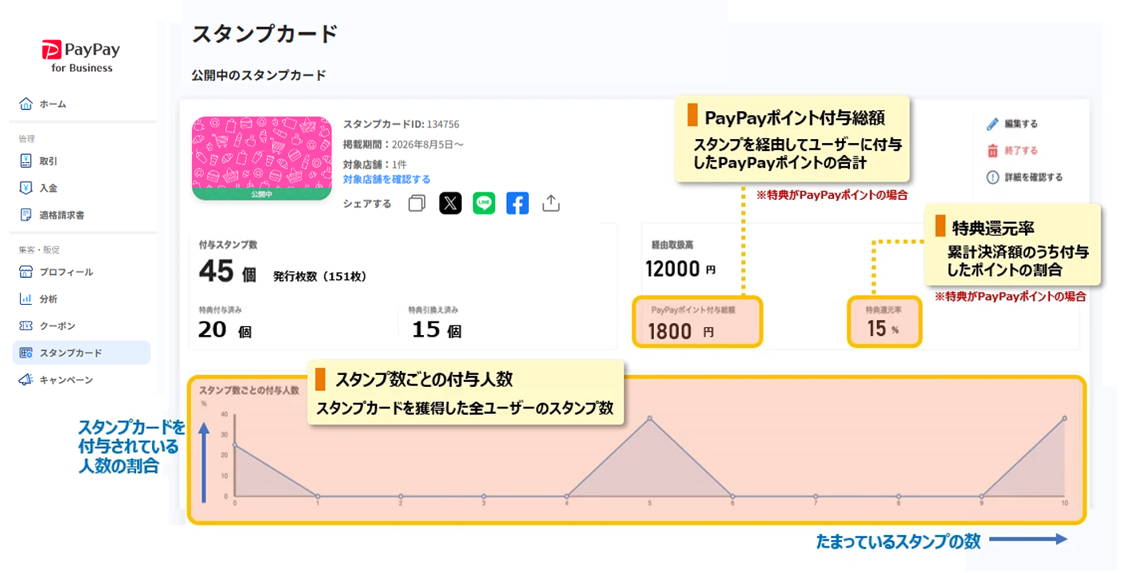Image resolution: width=1129 pixels, height=573 pixels.
Task: Click the スタンプ数ごとの付与人数 chart title
Action: tap(248, 390)
